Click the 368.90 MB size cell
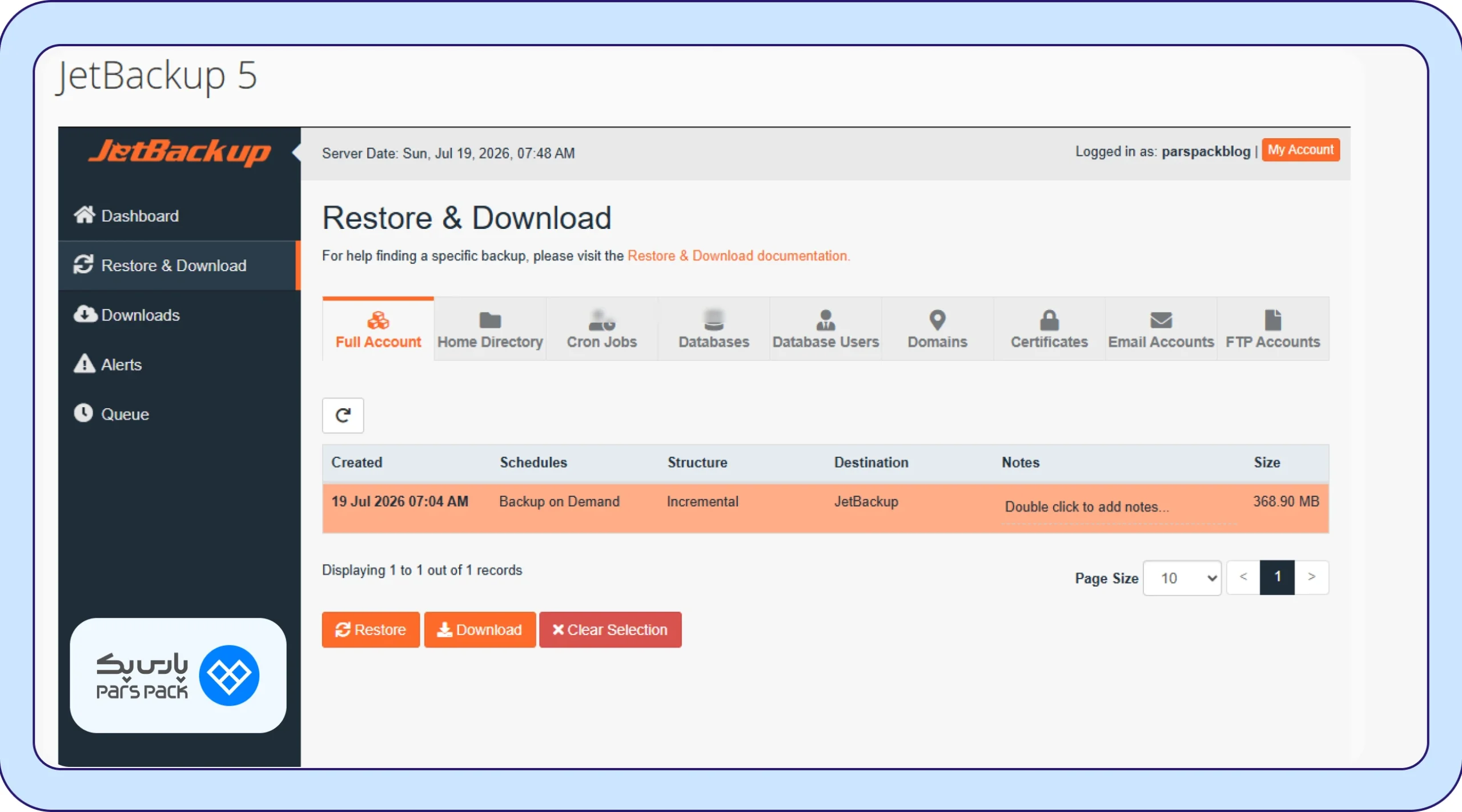This screenshot has height=812, width=1462. (1286, 501)
